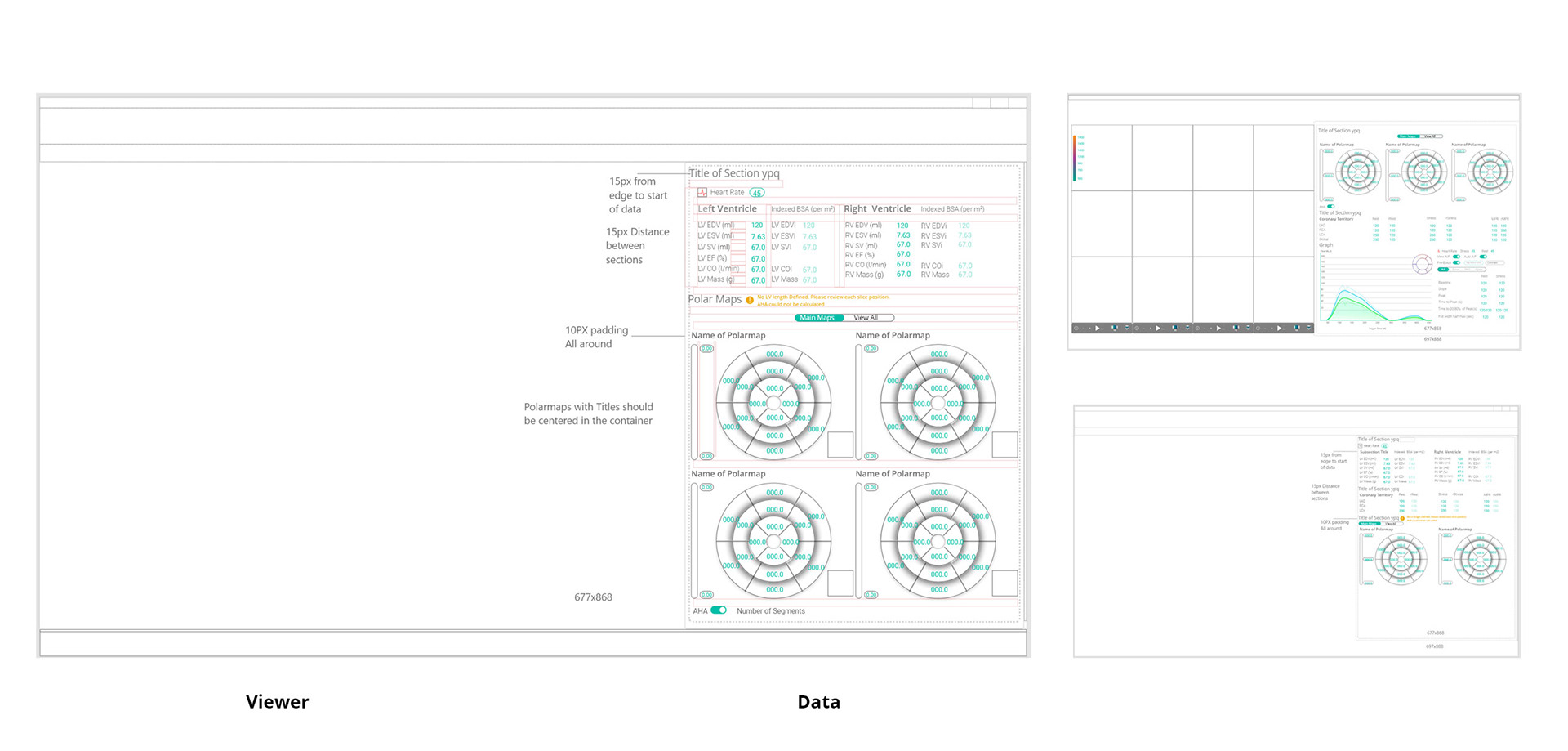
Task: Click the monitor icon in third viewer cell toolbar
Action: 1236,328
